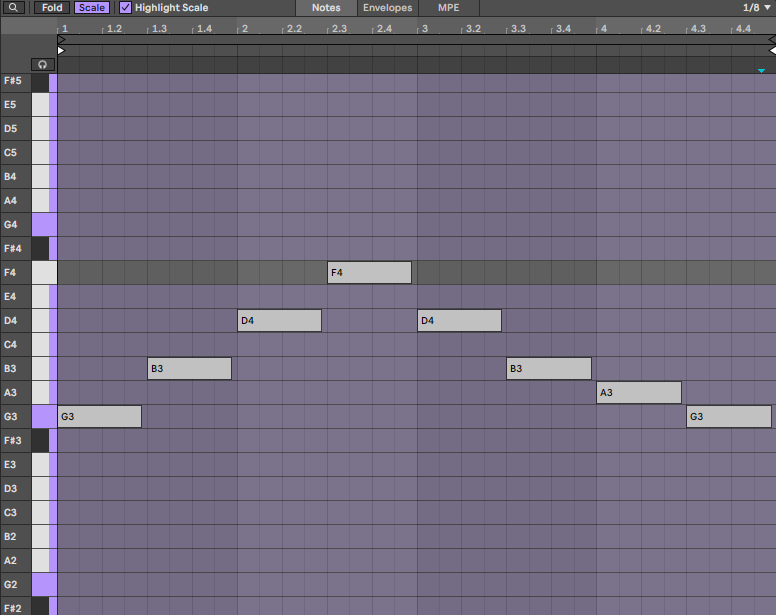Uncheck the Highlight Scale checkbox
776x615 pixels.
126,7
